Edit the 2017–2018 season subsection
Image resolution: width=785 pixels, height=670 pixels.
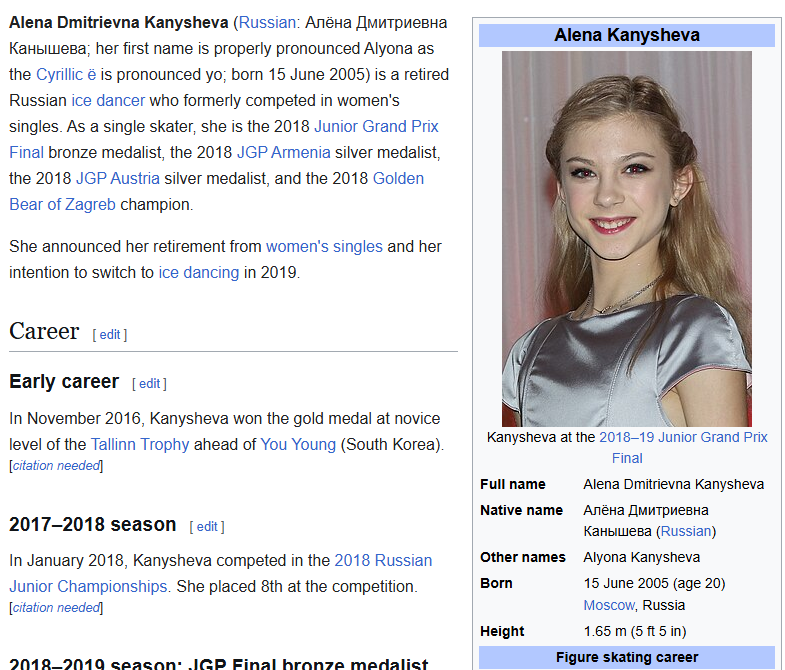(207, 526)
